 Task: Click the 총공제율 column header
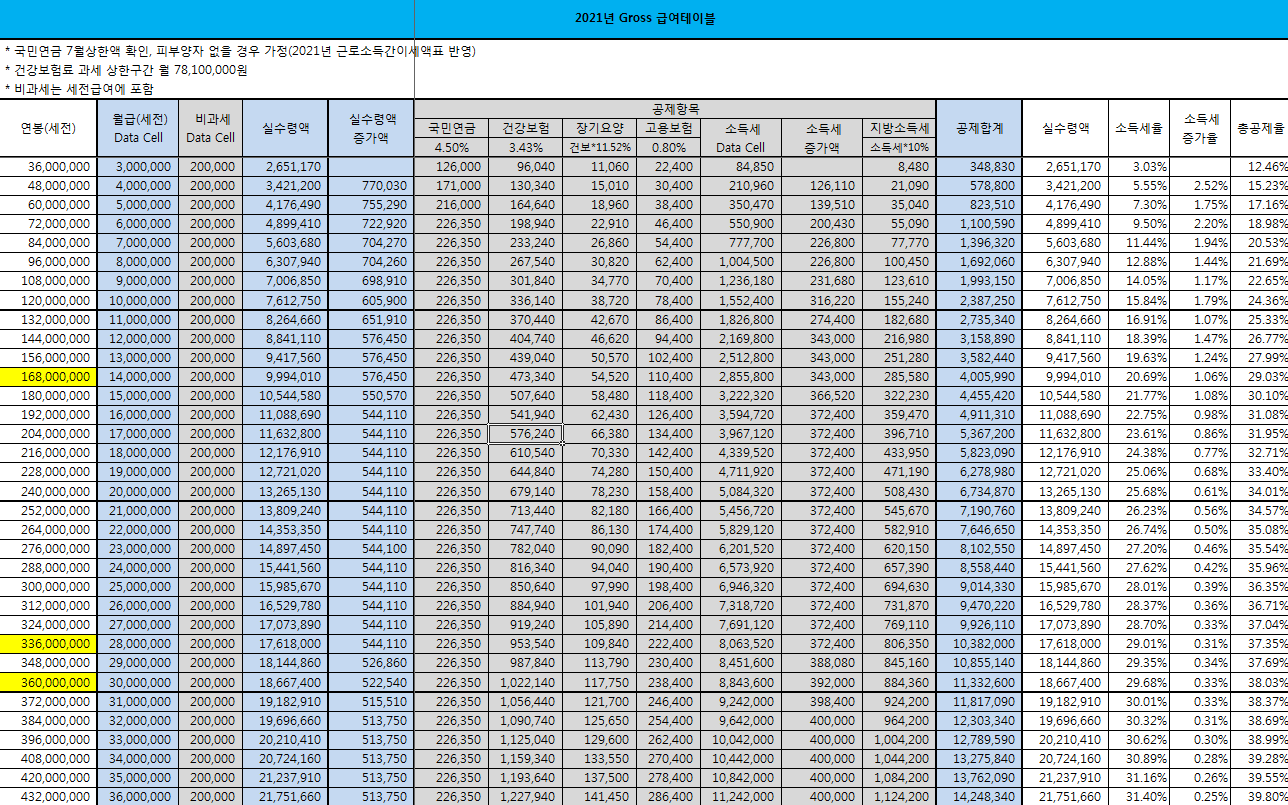(1260, 128)
